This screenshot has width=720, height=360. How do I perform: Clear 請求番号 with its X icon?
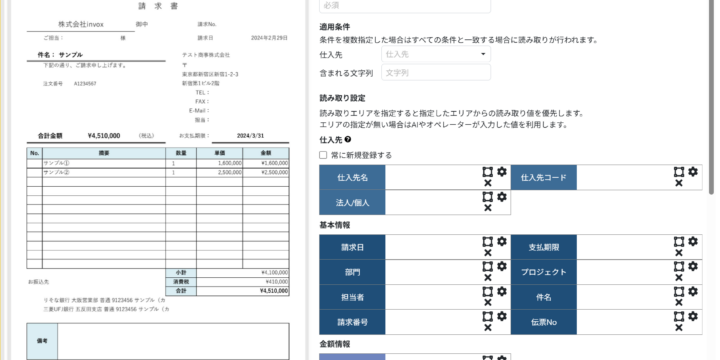(488, 328)
